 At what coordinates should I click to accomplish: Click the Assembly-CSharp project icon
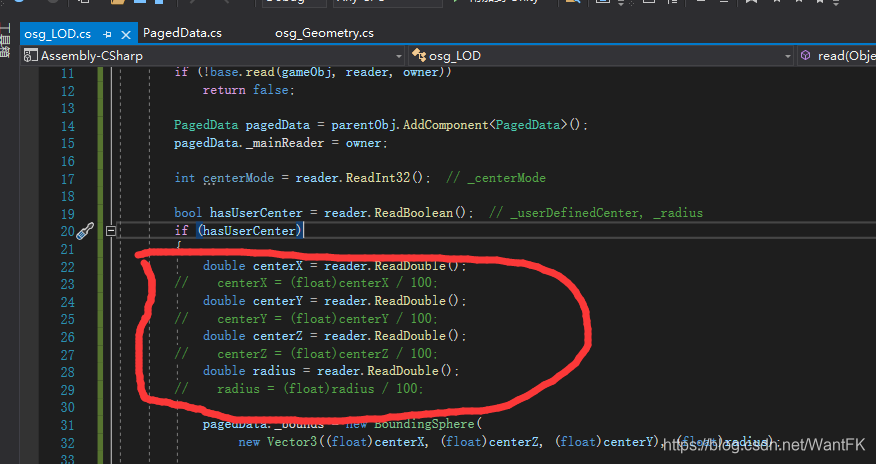(30, 56)
